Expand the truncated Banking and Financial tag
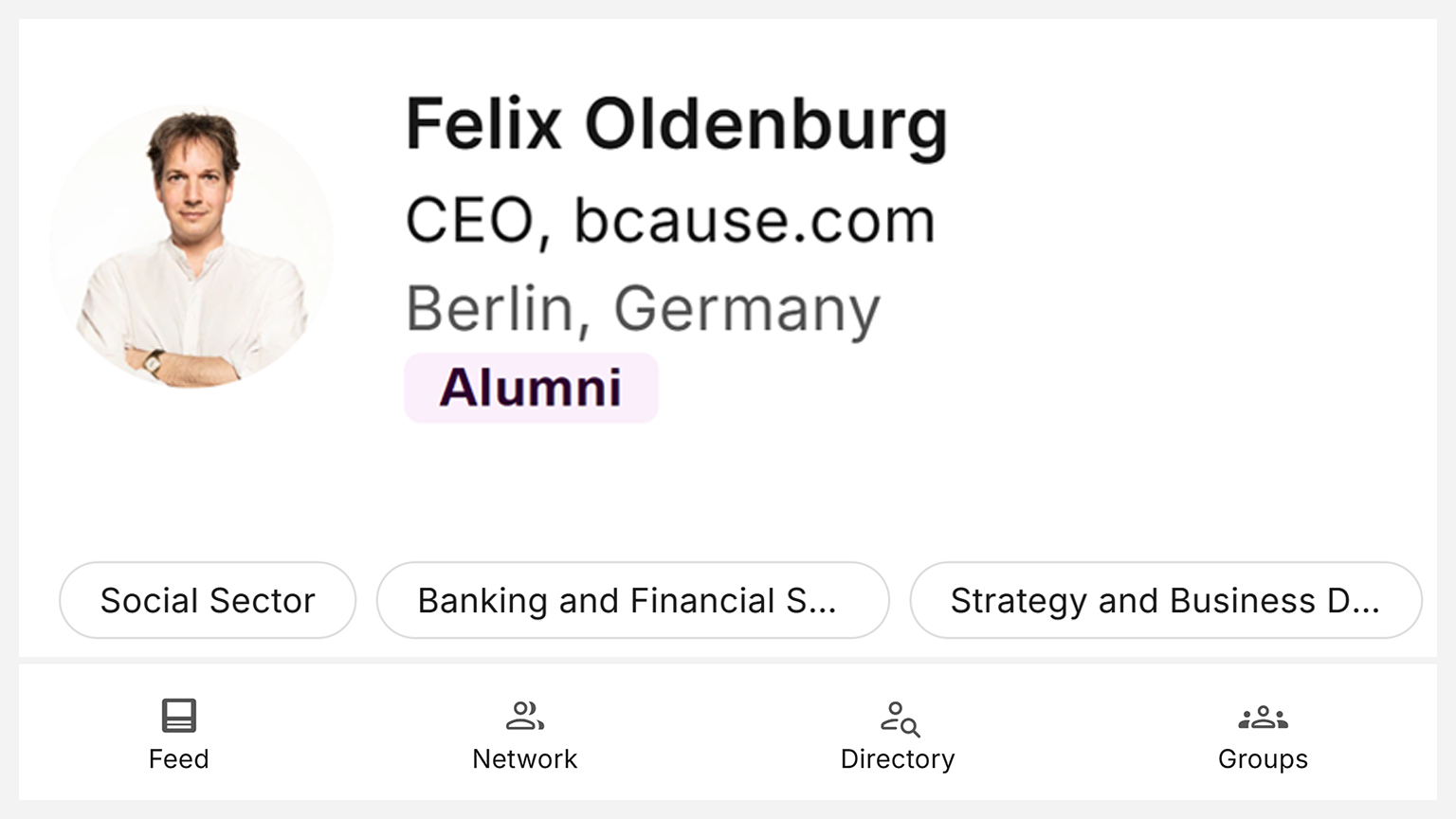Image resolution: width=1456 pixels, height=819 pixels. [633, 599]
